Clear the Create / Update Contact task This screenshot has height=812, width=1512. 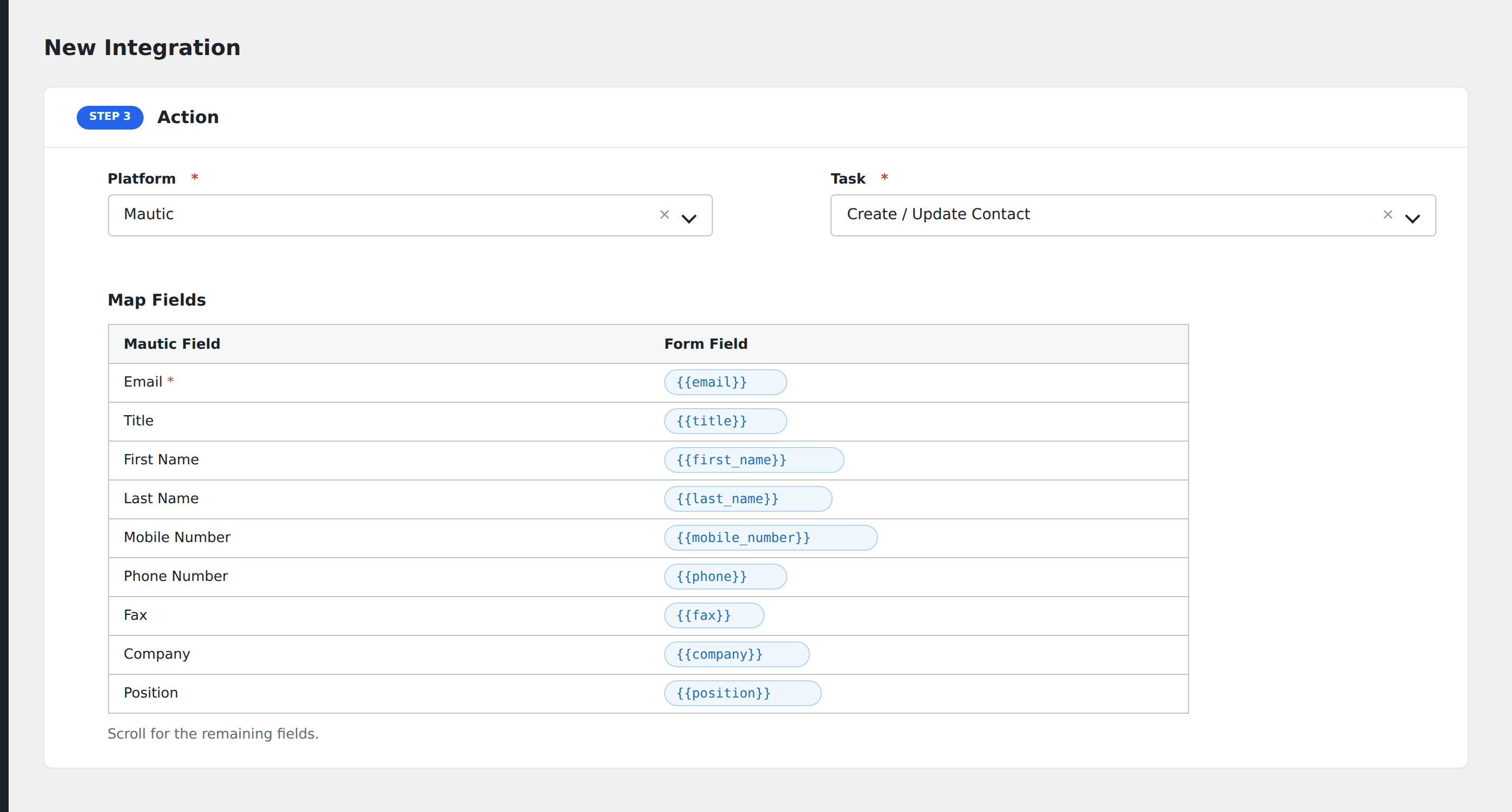pos(1388,215)
